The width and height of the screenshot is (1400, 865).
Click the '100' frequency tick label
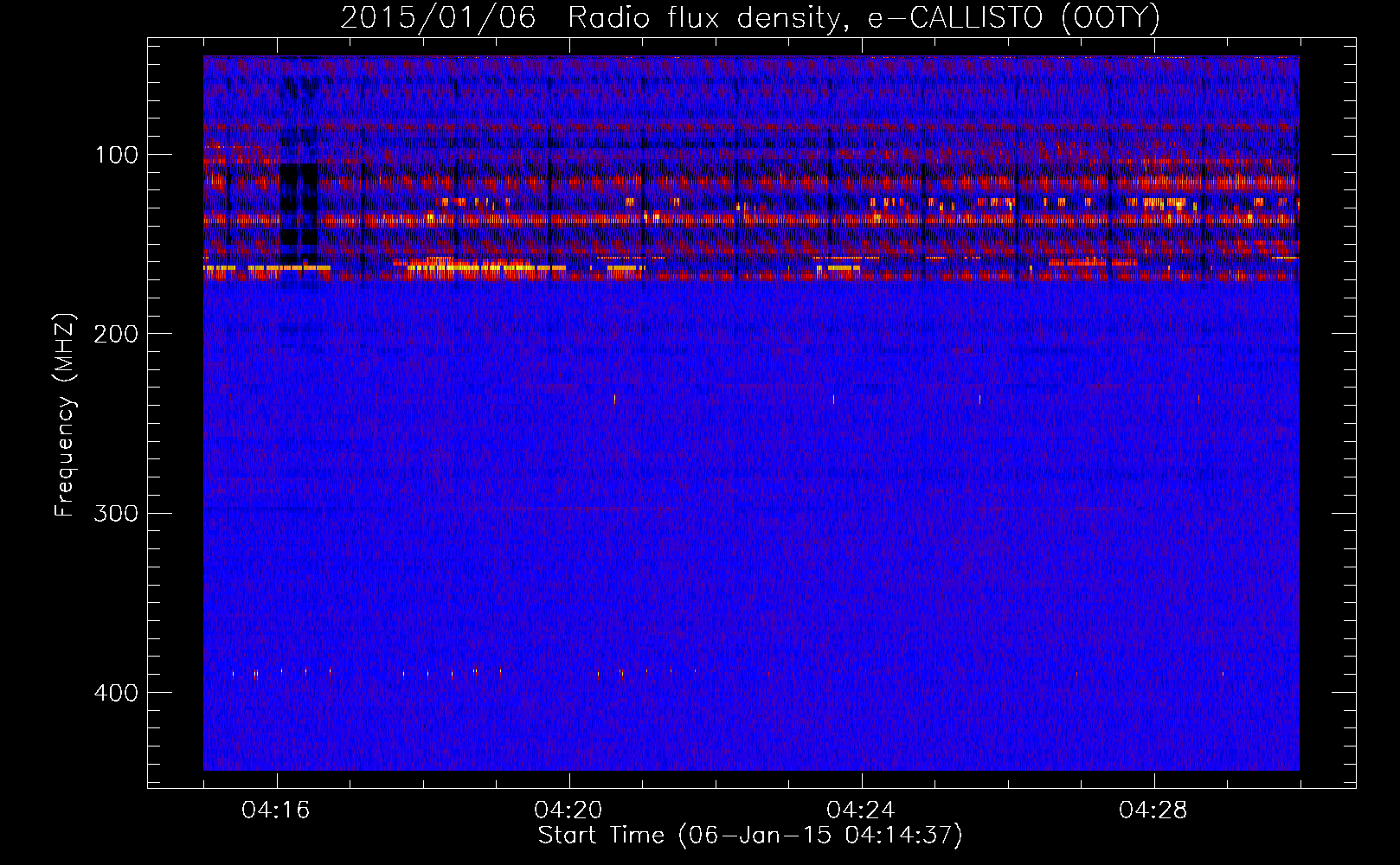117,155
